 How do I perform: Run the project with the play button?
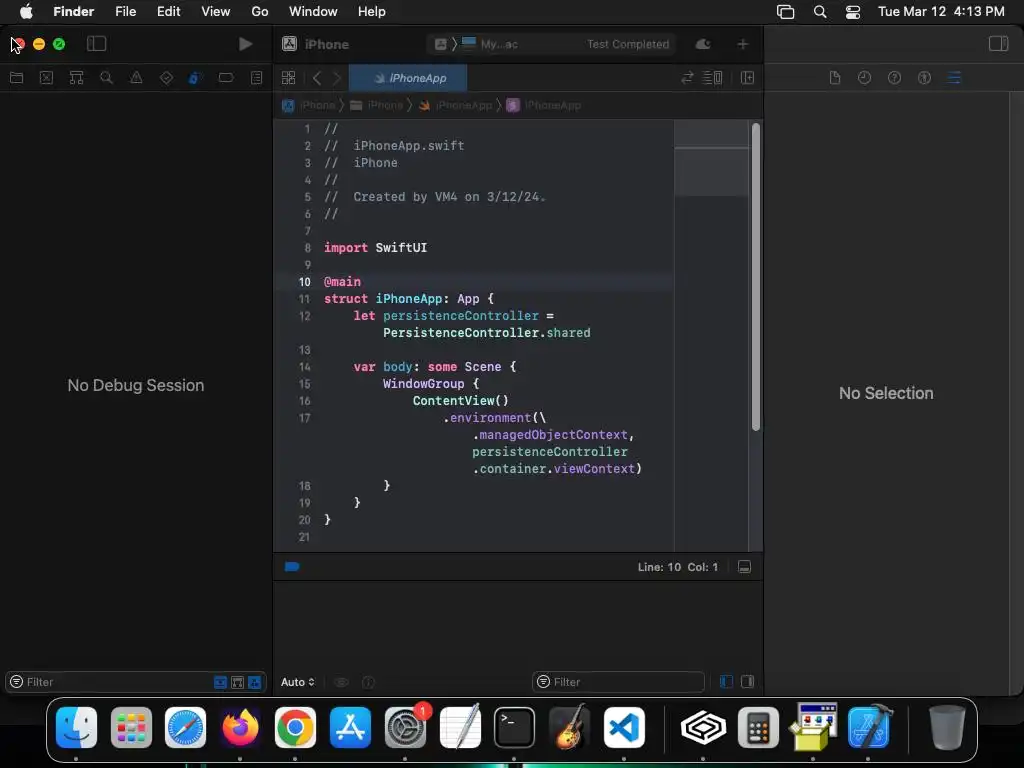(x=246, y=44)
